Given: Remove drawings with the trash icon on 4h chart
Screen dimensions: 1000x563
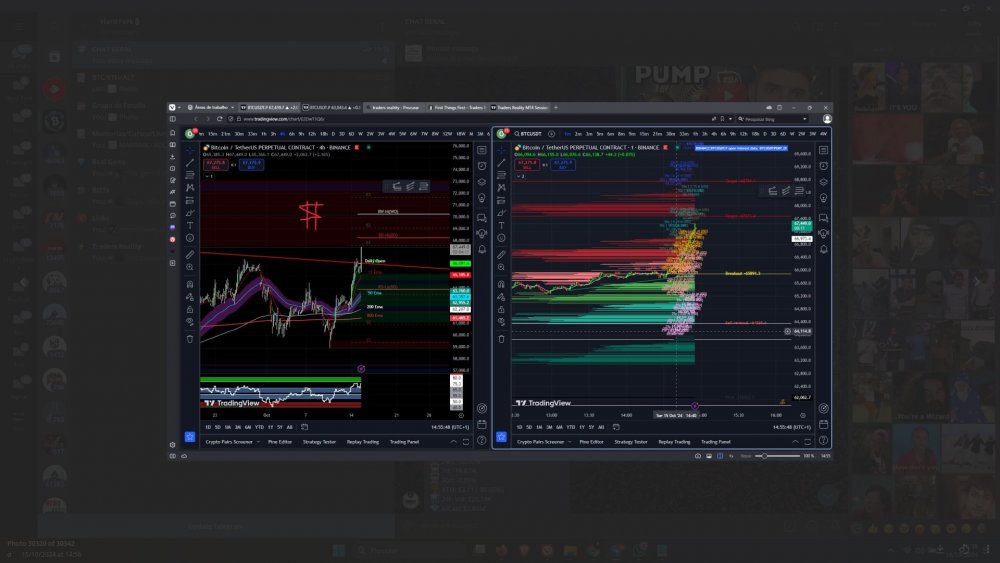Looking at the screenshot, I should pos(190,339).
